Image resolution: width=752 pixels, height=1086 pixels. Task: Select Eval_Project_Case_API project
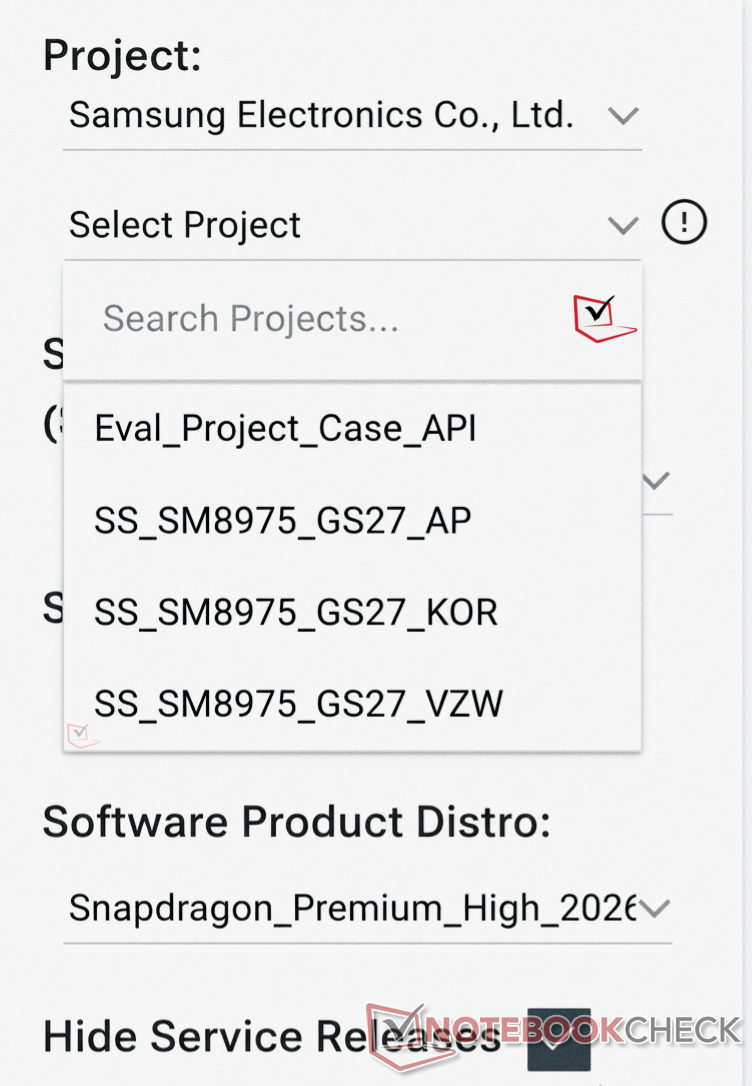[352, 428]
